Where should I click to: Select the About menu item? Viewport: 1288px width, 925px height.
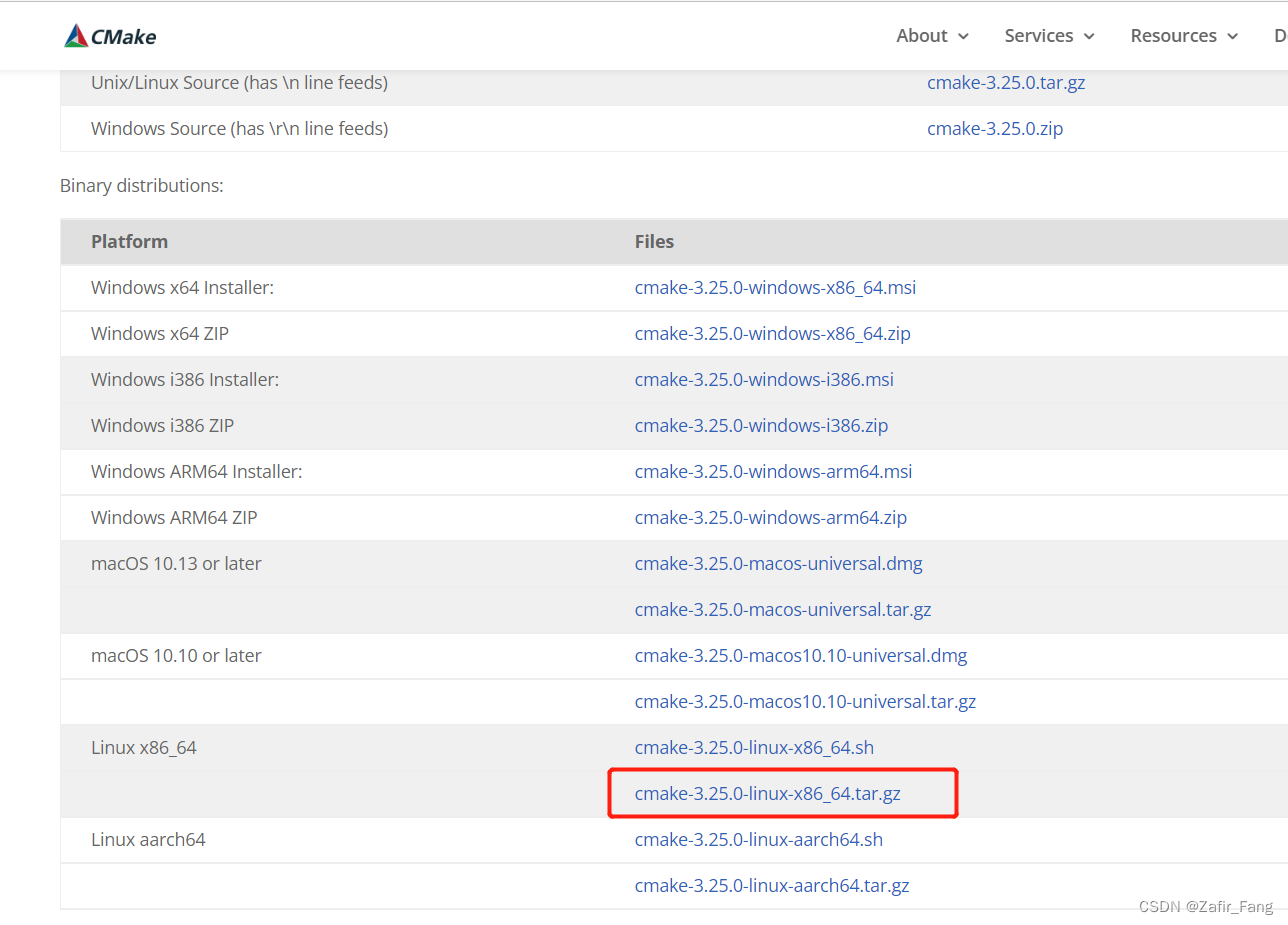pyautogui.click(x=922, y=35)
